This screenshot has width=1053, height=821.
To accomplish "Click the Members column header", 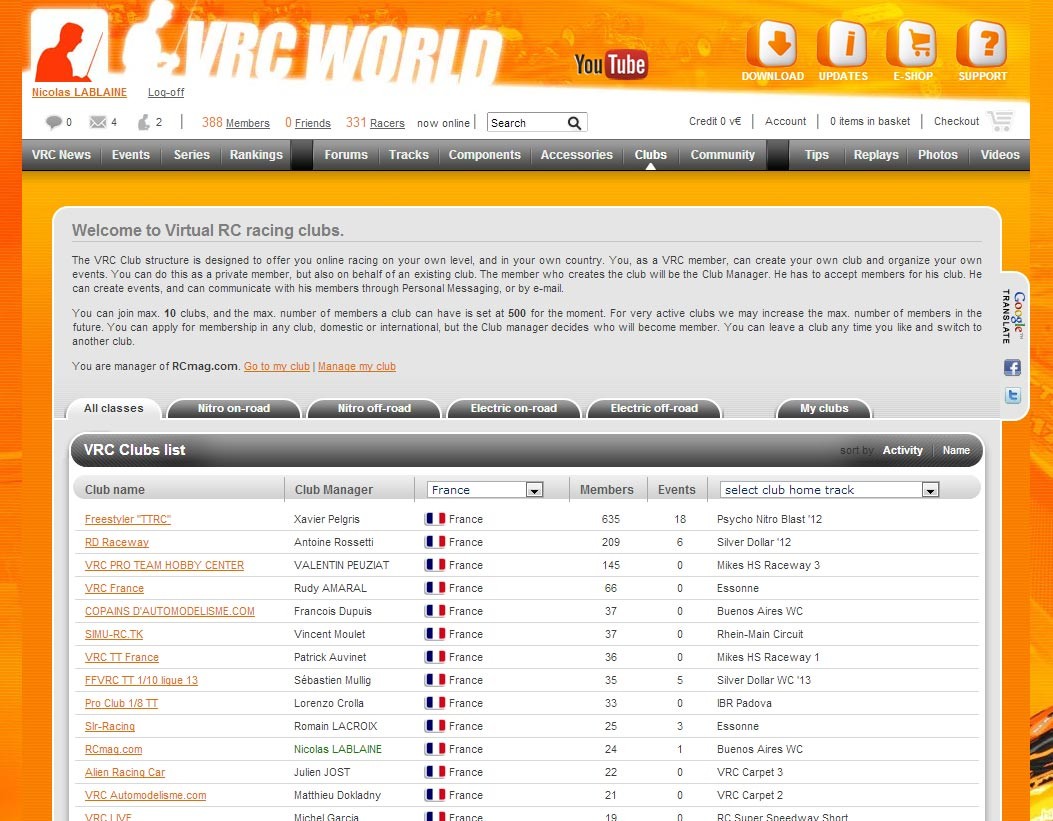I will point(606,490).
